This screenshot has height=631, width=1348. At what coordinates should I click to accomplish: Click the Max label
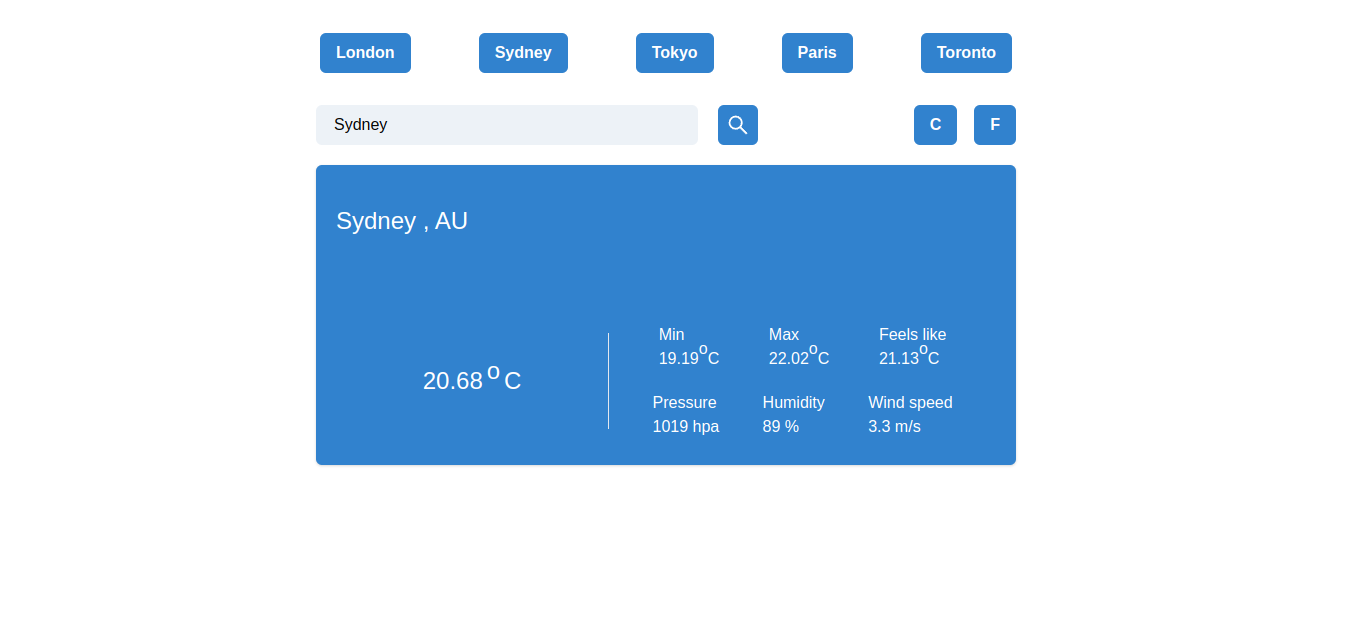coord(784,335)
